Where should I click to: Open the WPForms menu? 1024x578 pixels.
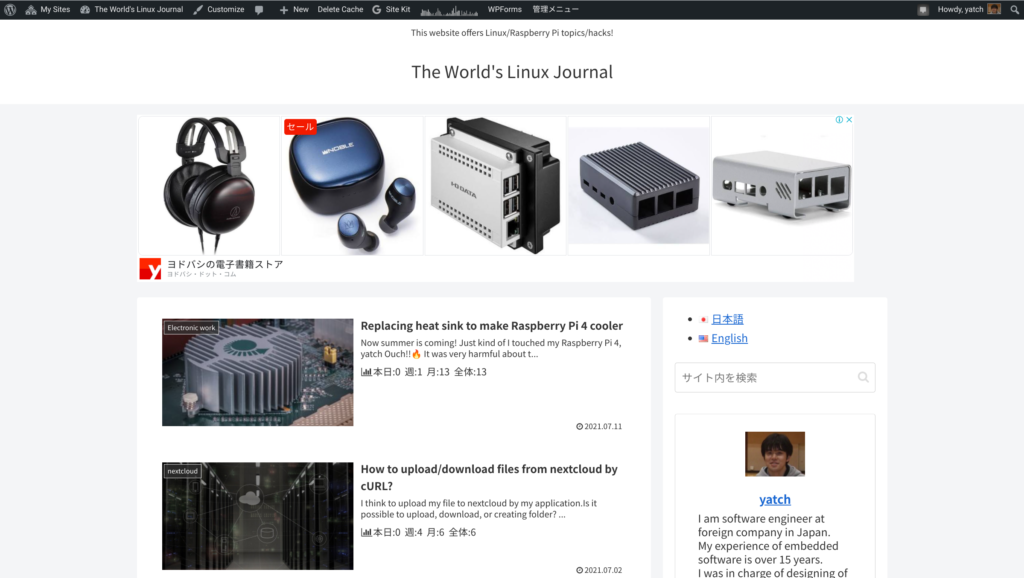point(504,9)
